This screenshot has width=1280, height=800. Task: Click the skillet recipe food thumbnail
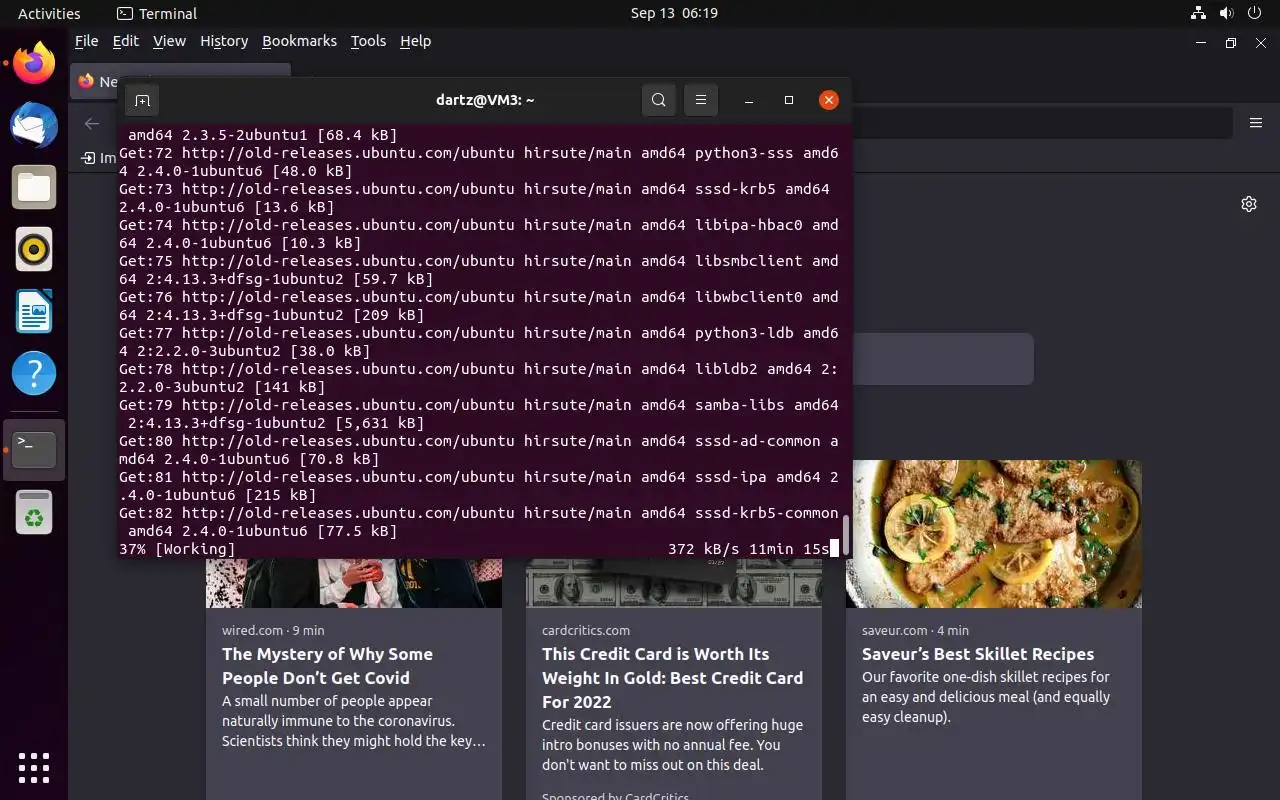(994, 534)
